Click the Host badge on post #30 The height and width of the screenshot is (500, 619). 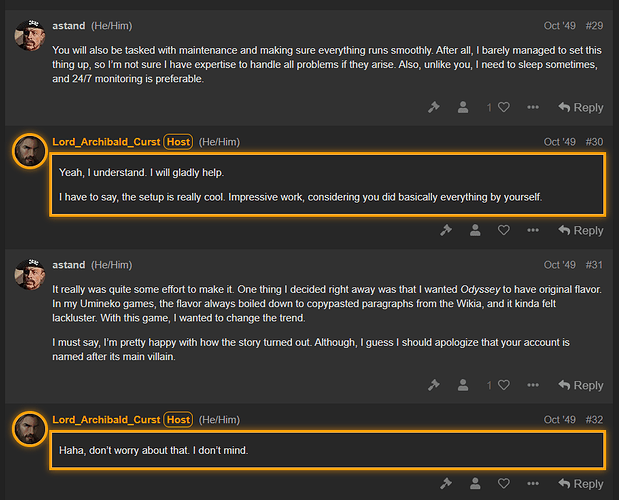tap(178, 142)
